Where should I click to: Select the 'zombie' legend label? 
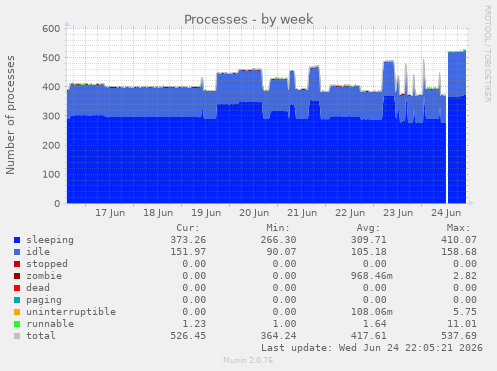click(x=44, y=276)
